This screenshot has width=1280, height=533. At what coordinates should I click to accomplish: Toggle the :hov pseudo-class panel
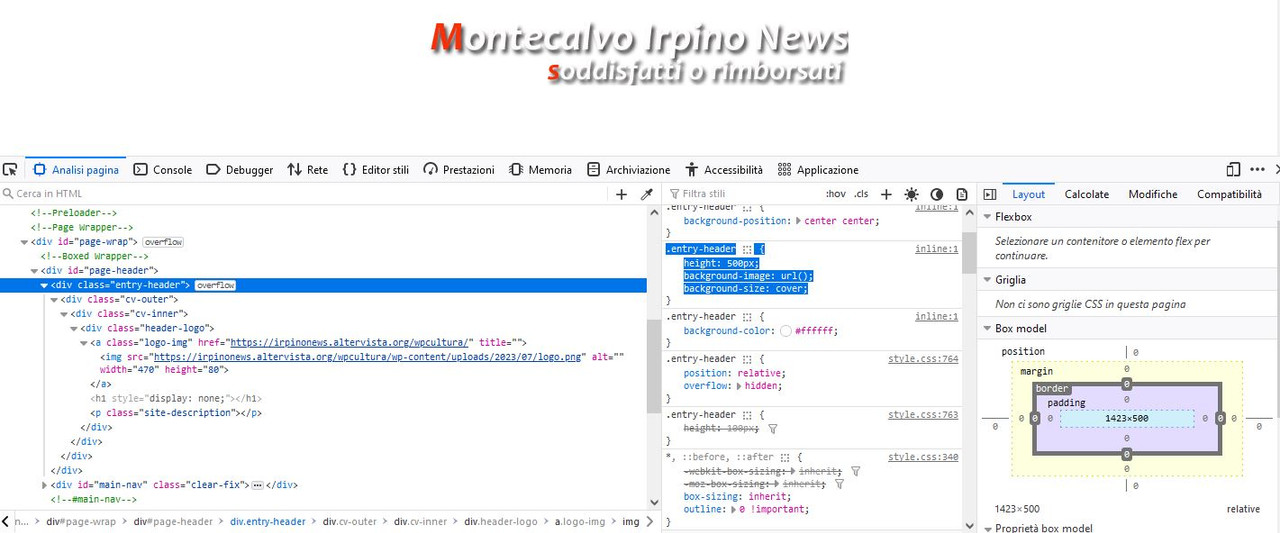(835, 194)
